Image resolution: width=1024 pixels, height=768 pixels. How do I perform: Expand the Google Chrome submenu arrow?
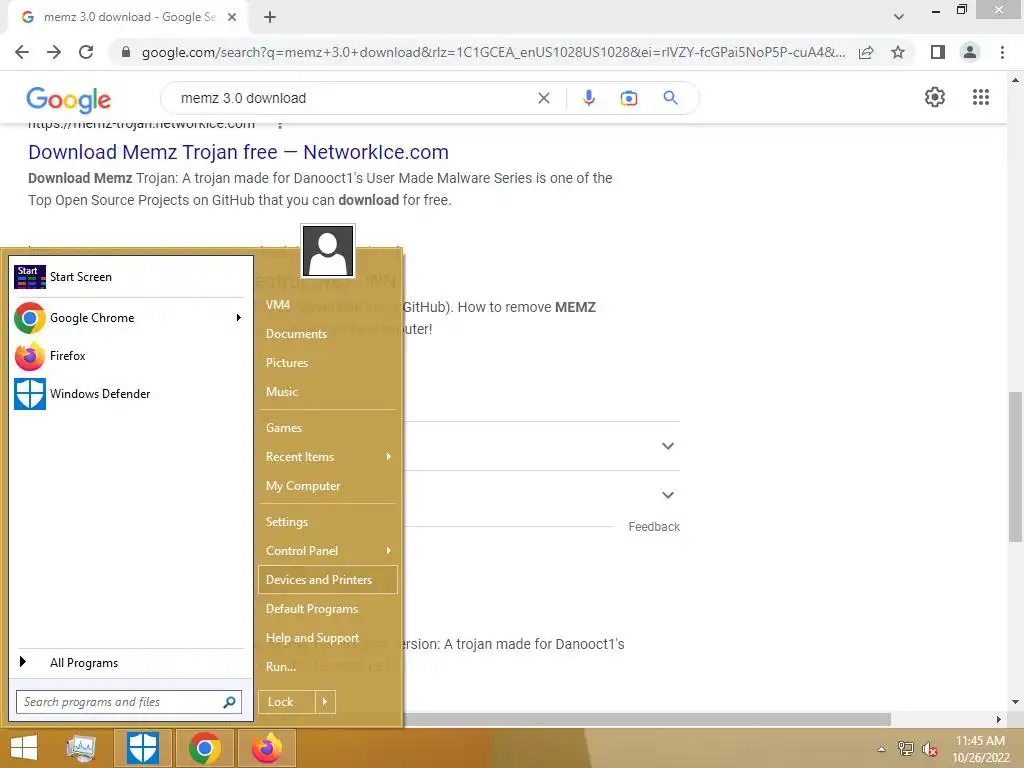[239, 317]
